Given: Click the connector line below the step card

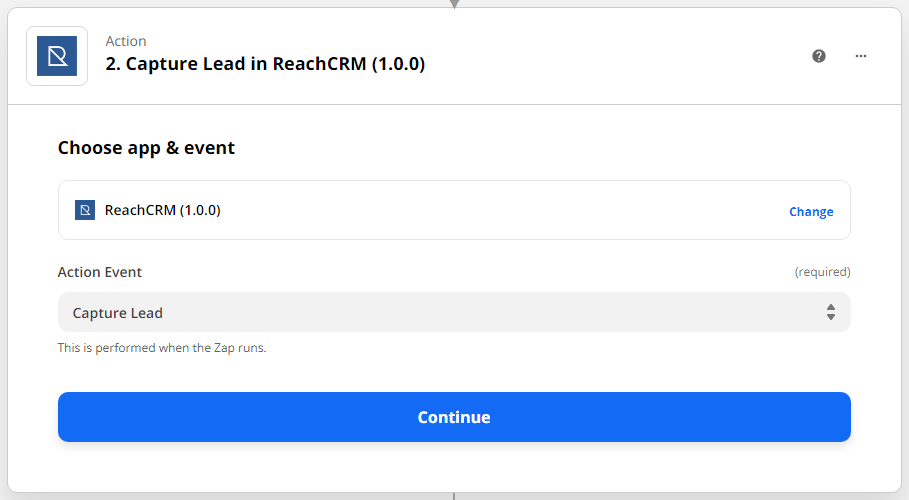Looking at the screenshot, I should pos(454,495).
